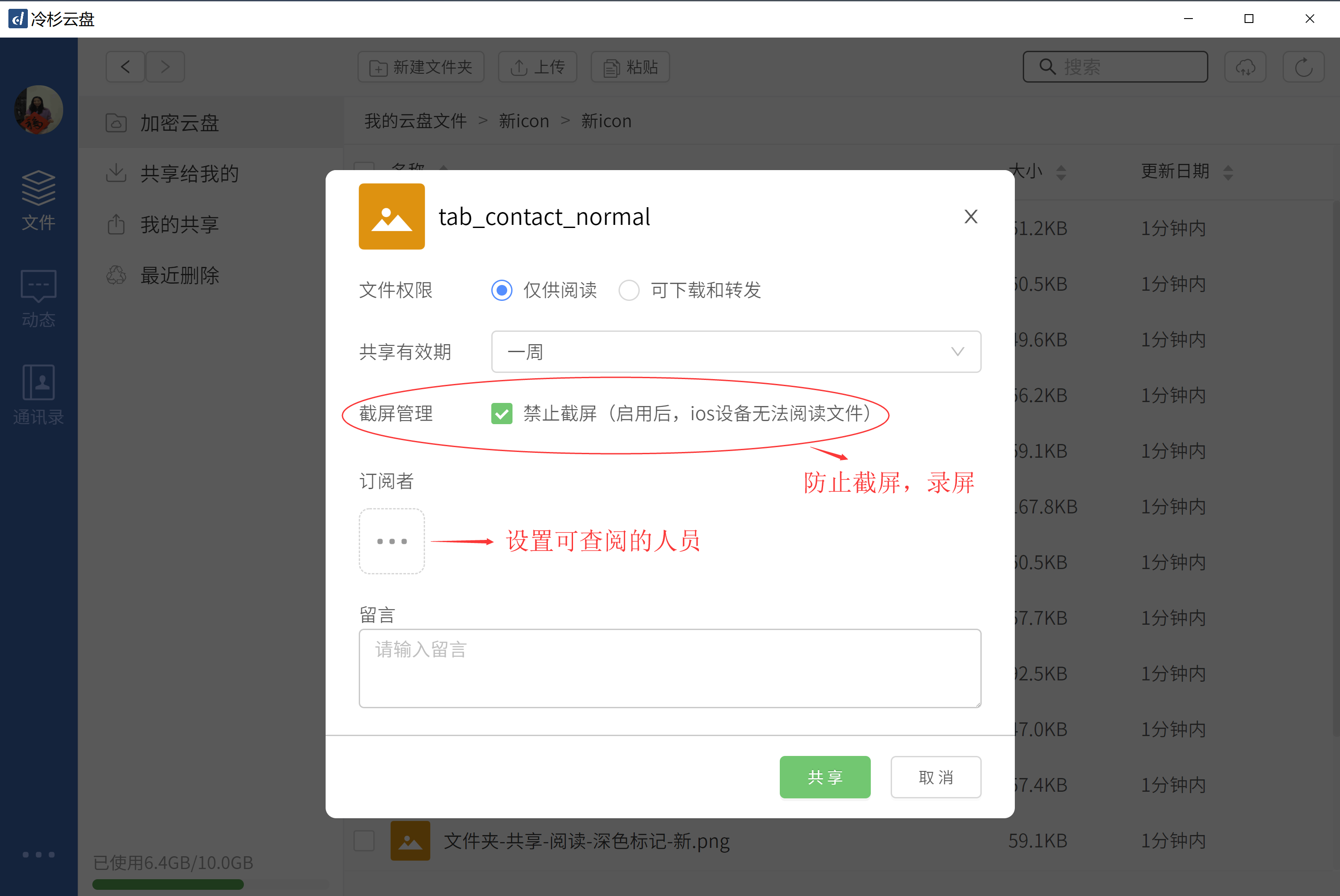The height and width of the screenshot is (896, 1340).
Task: Click the green 共享 button
Action: pyautogui.click(x=824, y=777)
